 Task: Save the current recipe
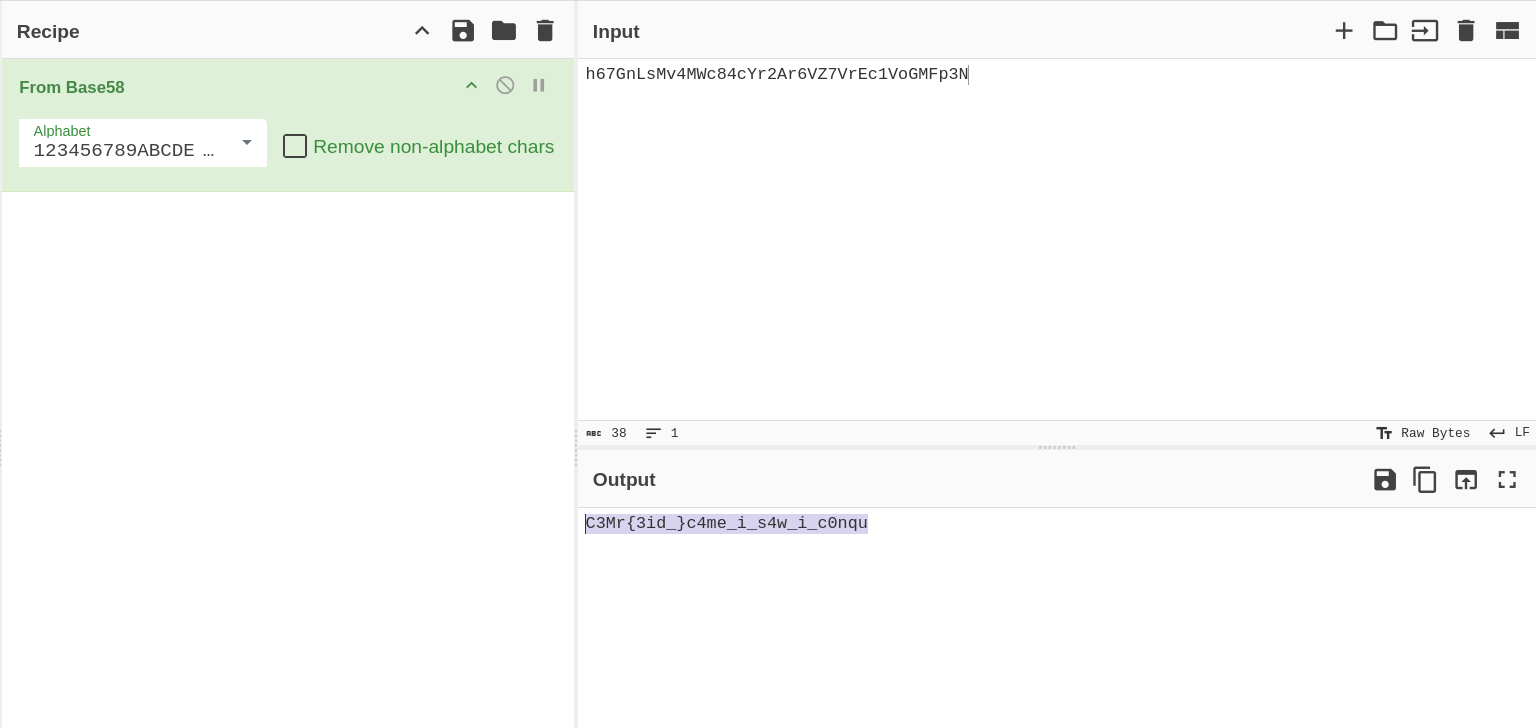[x=463, y=31]
